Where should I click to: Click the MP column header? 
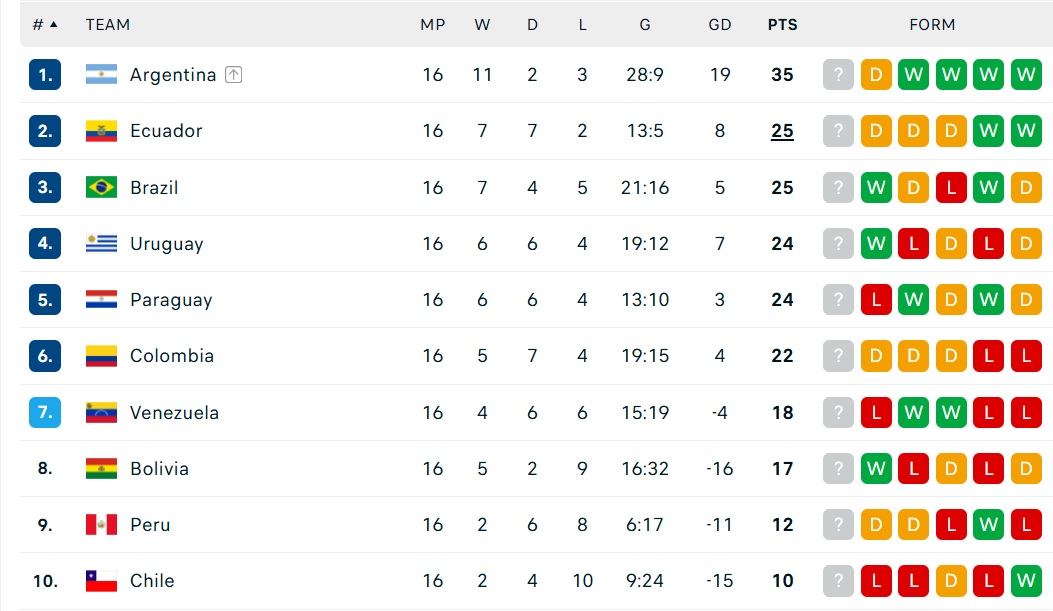(x=433, y=25)
